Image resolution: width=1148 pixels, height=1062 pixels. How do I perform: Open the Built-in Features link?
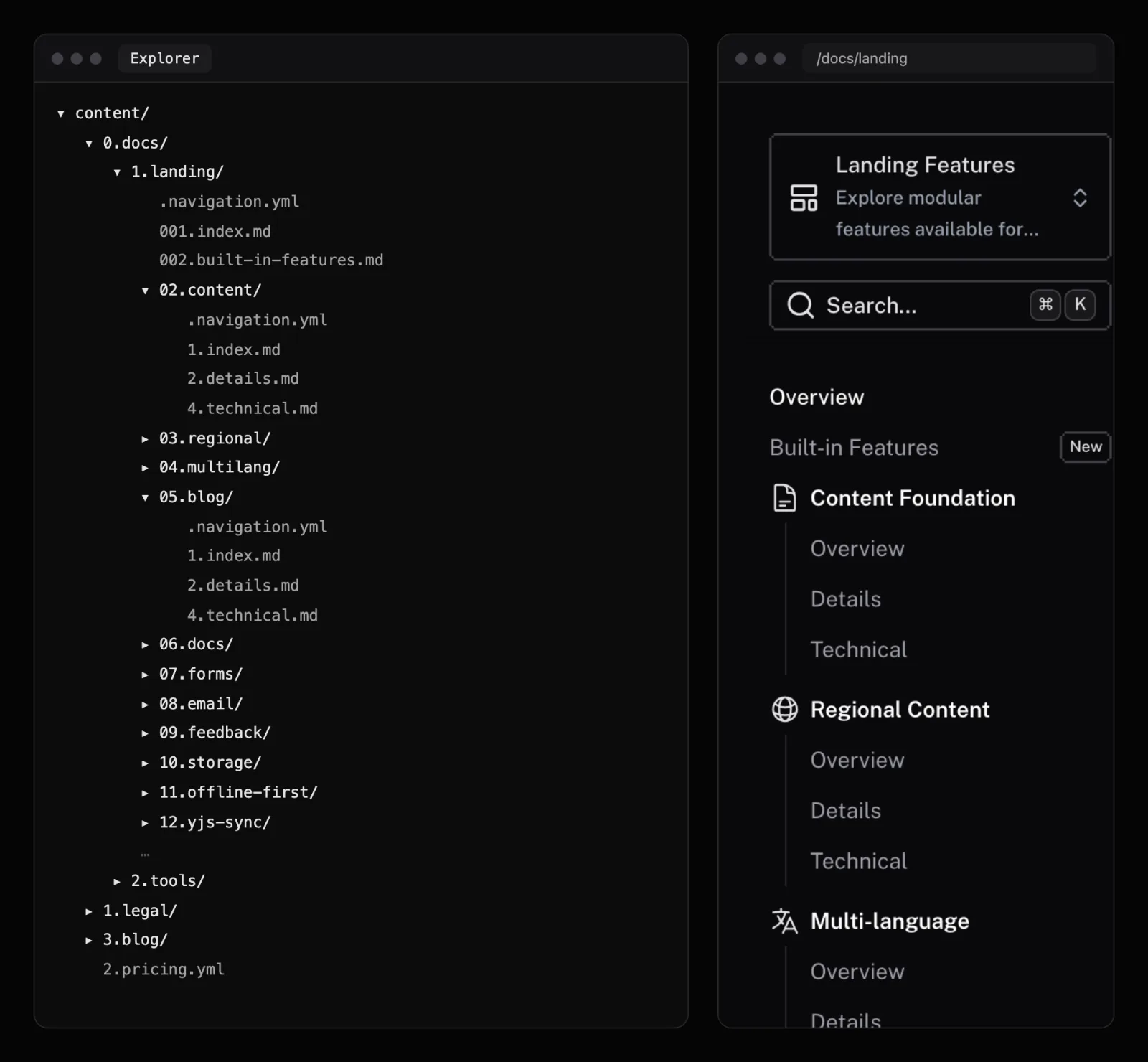[854, 447]
